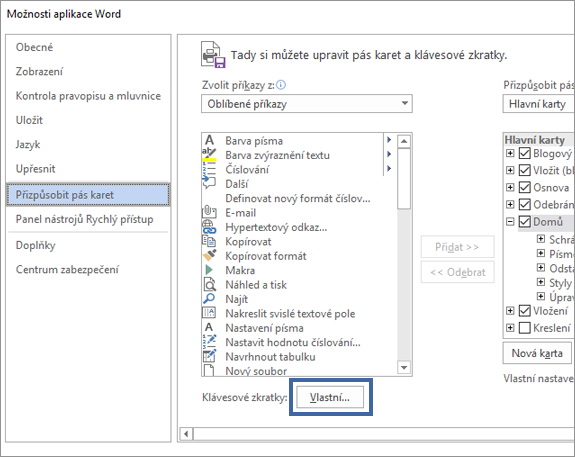Select the Najít magnifier icon
The width and height of the screenshot is (575, 457).
pos(209,299)
